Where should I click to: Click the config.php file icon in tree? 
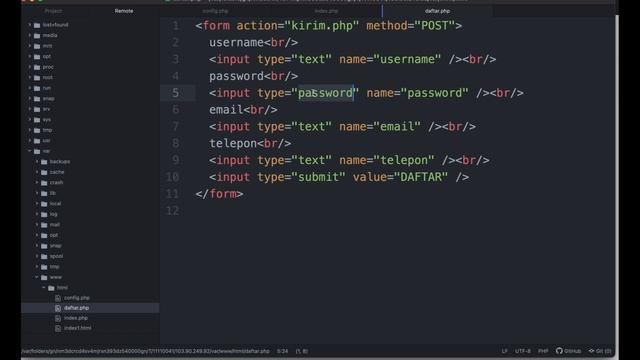click(58, 298)
